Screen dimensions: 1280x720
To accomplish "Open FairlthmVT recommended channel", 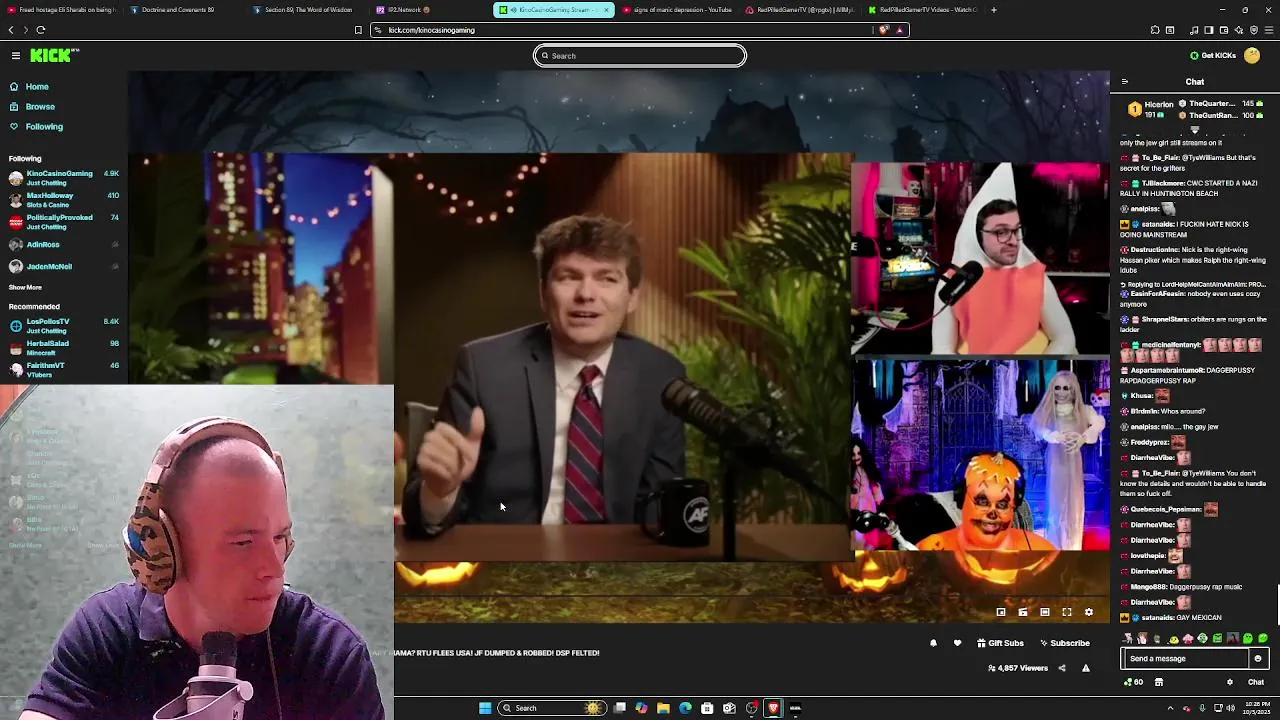I will (x=64, y=370).
